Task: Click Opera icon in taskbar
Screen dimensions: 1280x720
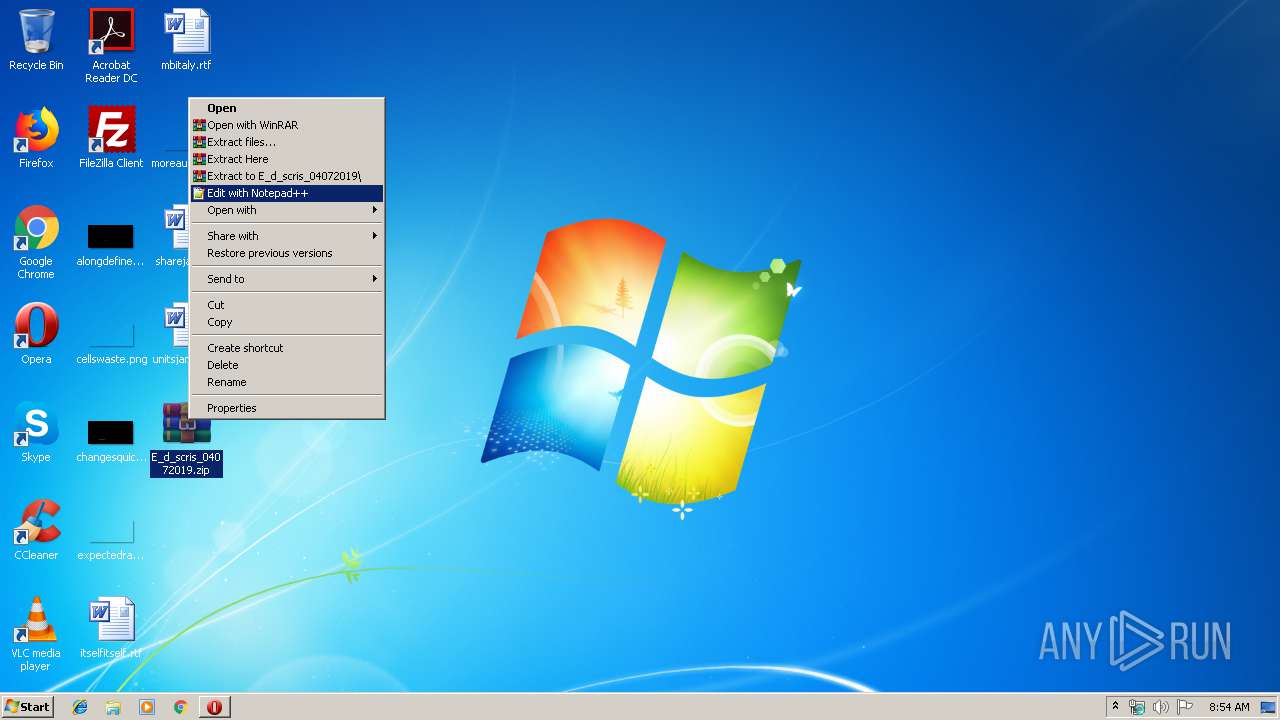Action: (214, 707)
